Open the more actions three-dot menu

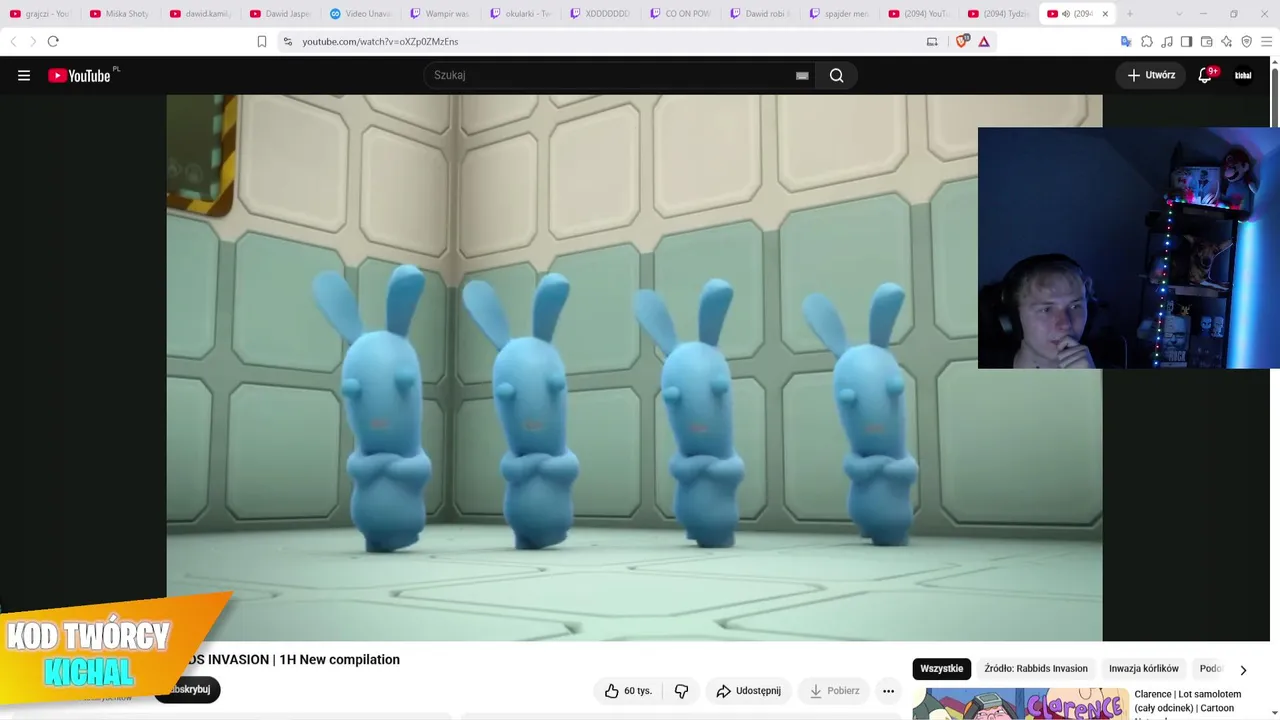click(888, 691)
